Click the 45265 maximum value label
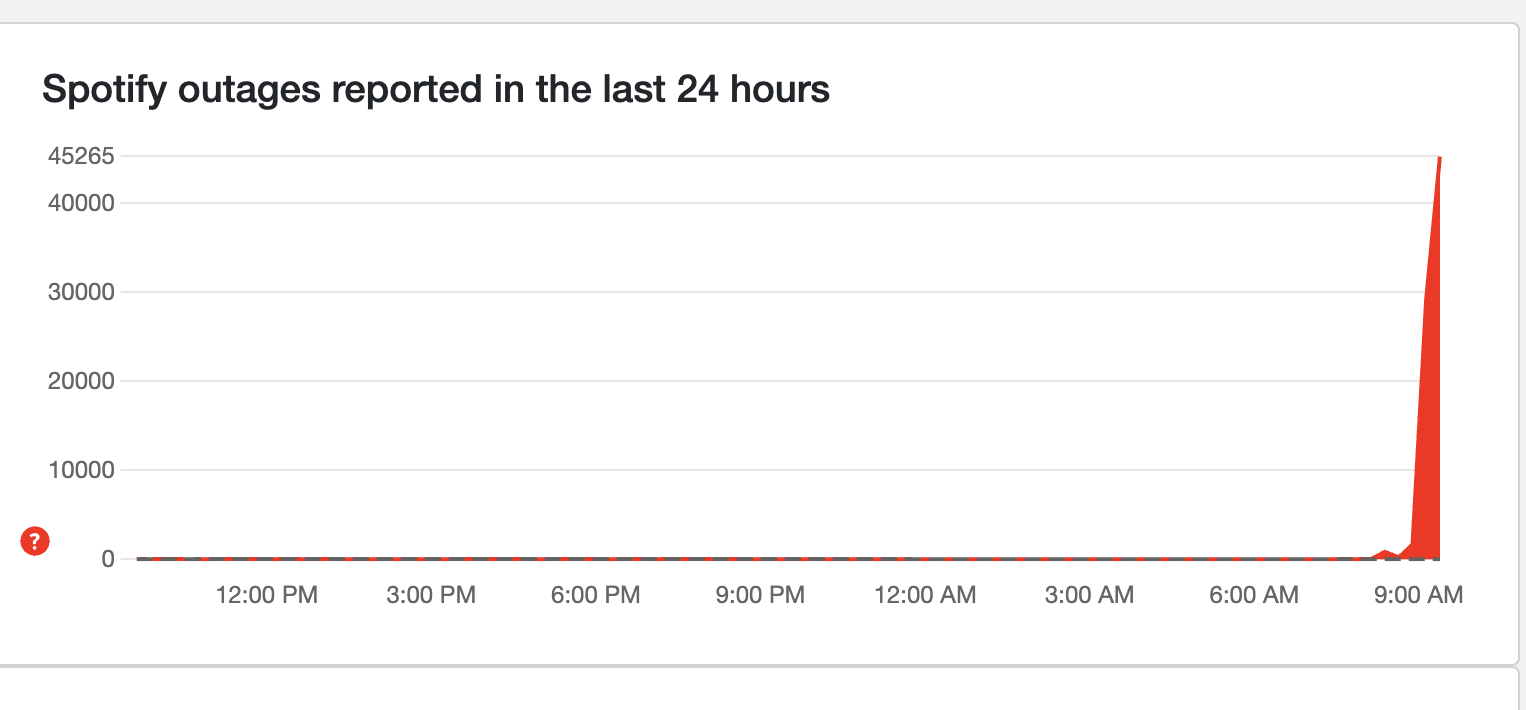The height and width of the screenshot is (710, 1526). (x=81, y=156)
